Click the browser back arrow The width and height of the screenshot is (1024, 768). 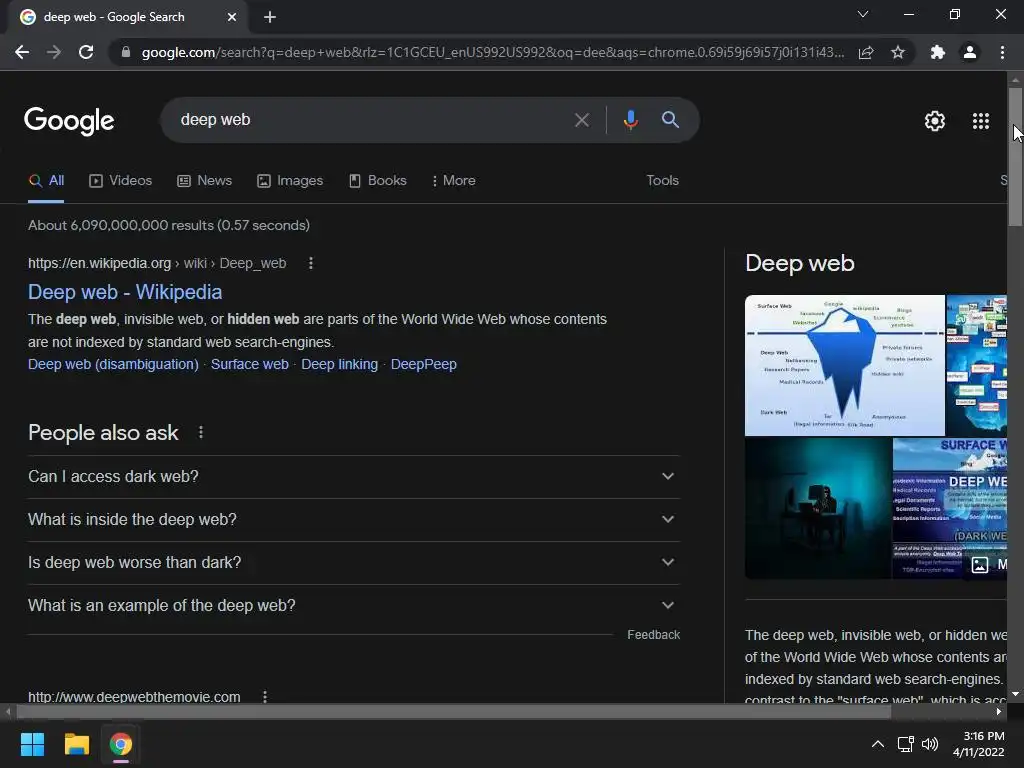[22, 52]
